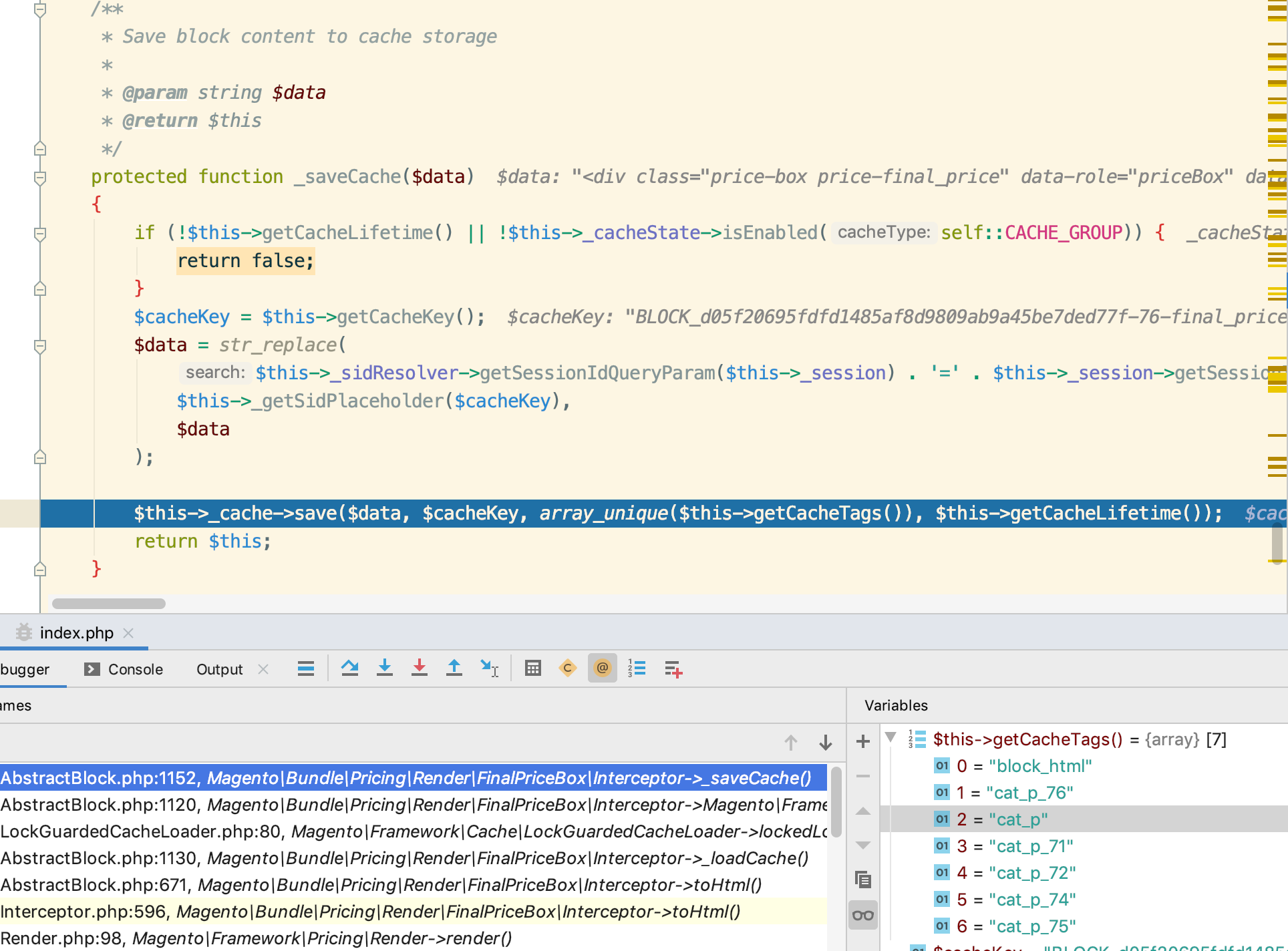Click the _saveCache function name
The width and height of the screenshot is (1288, 951).
(x=347, y=176)
